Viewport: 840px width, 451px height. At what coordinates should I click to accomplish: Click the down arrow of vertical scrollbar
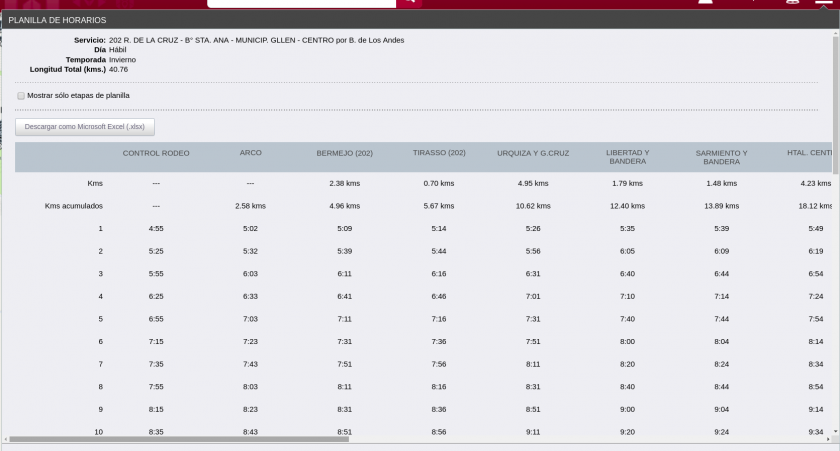click(835, 430)
